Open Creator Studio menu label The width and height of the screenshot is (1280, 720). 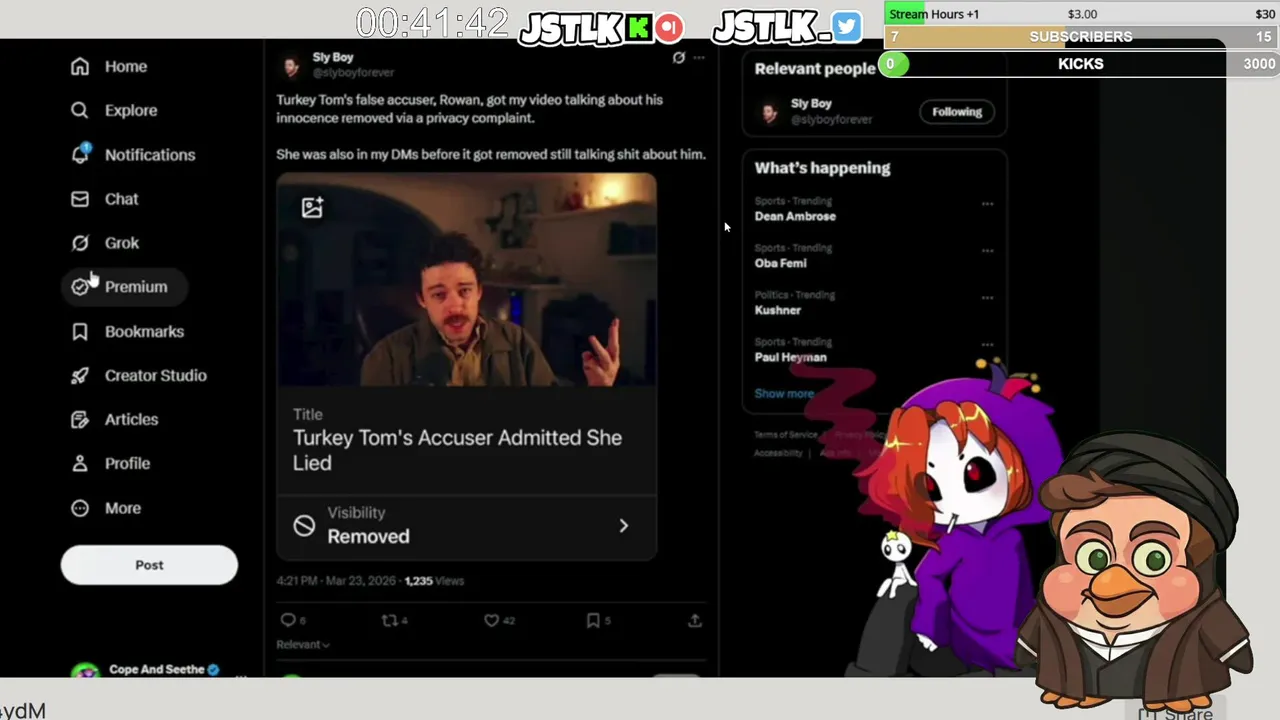coord(156,375)
